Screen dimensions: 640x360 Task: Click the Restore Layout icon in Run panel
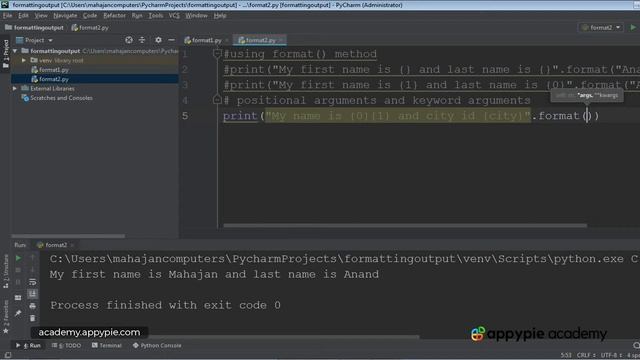(18, 298)
